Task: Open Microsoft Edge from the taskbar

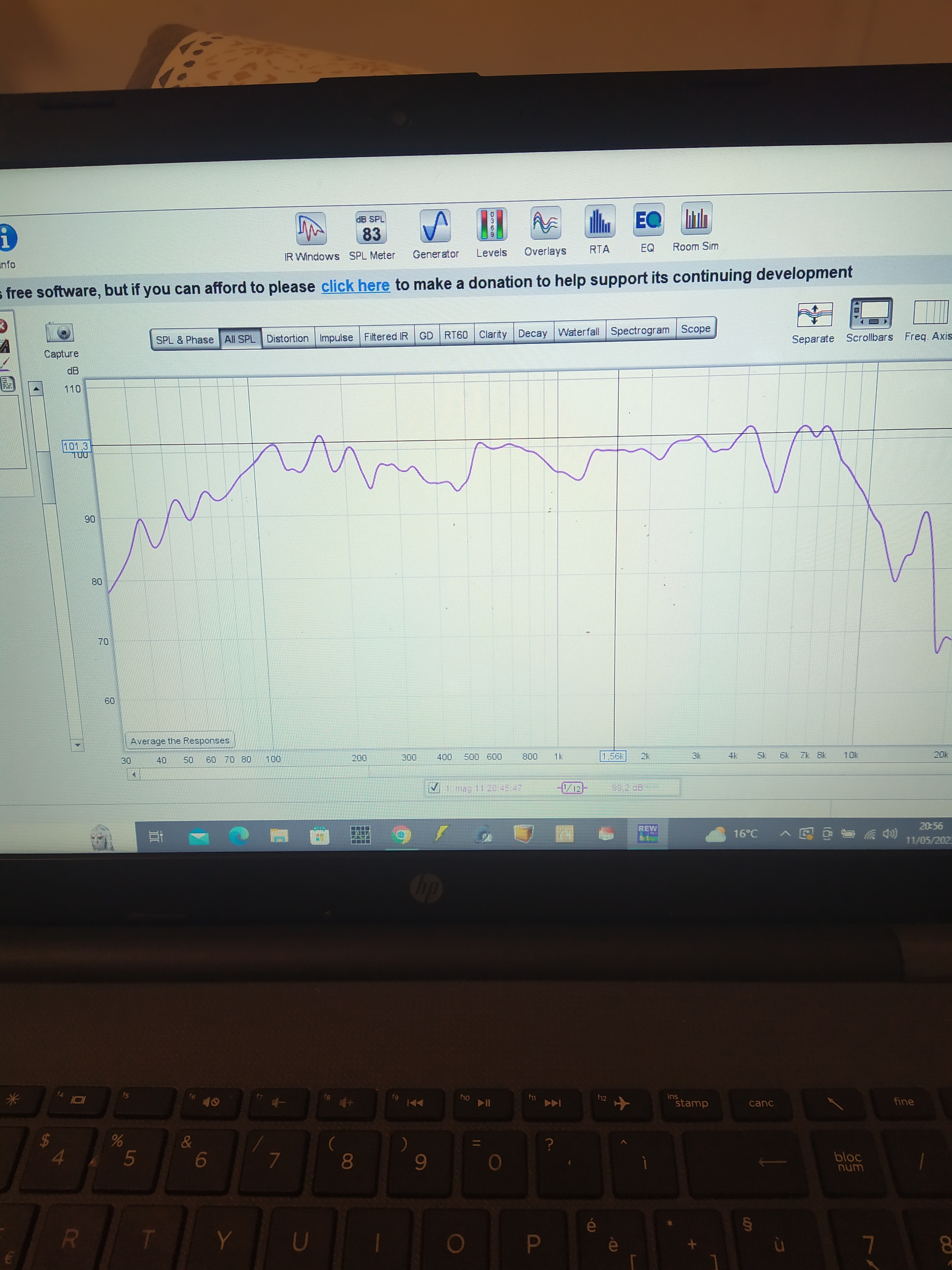Action: 239,836
